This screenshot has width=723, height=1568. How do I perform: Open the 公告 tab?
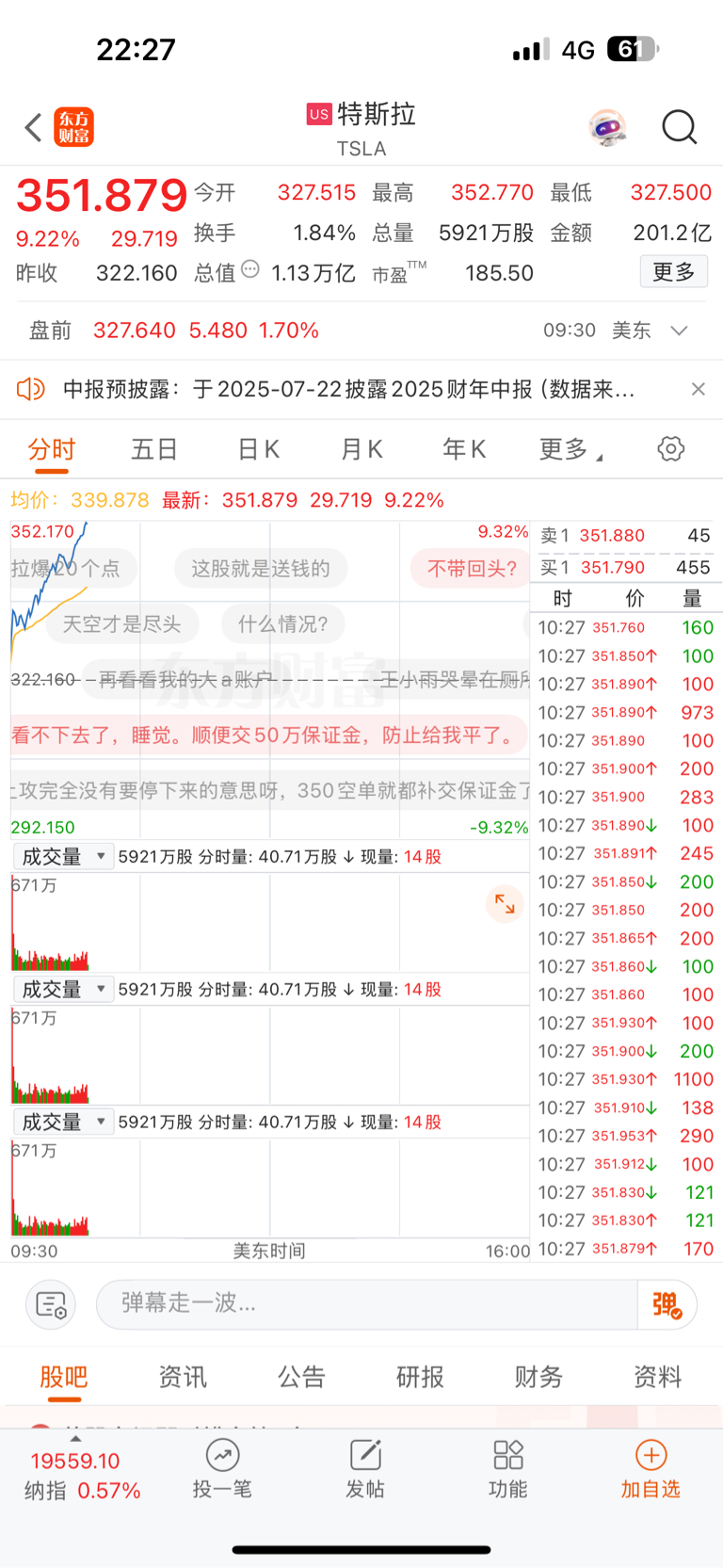(x=301, y=1377)
